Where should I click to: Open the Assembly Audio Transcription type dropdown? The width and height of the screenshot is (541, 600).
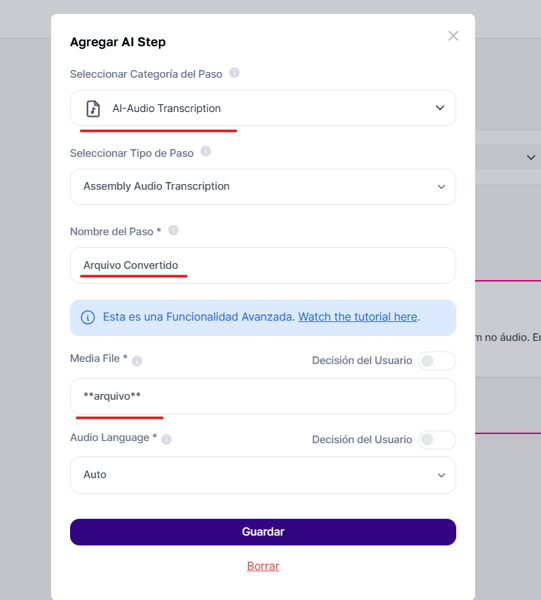pyautogui.click(x=263, y=187)
